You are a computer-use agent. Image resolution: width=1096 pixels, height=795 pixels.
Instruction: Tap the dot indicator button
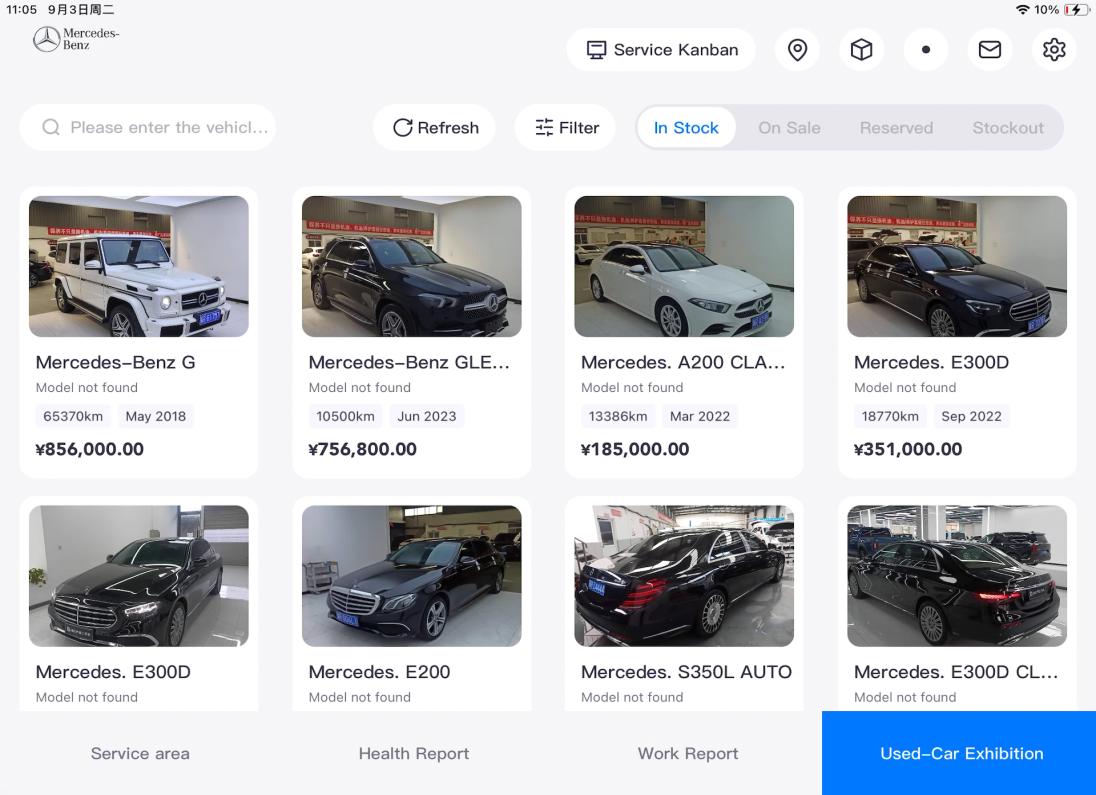[925, 50]
